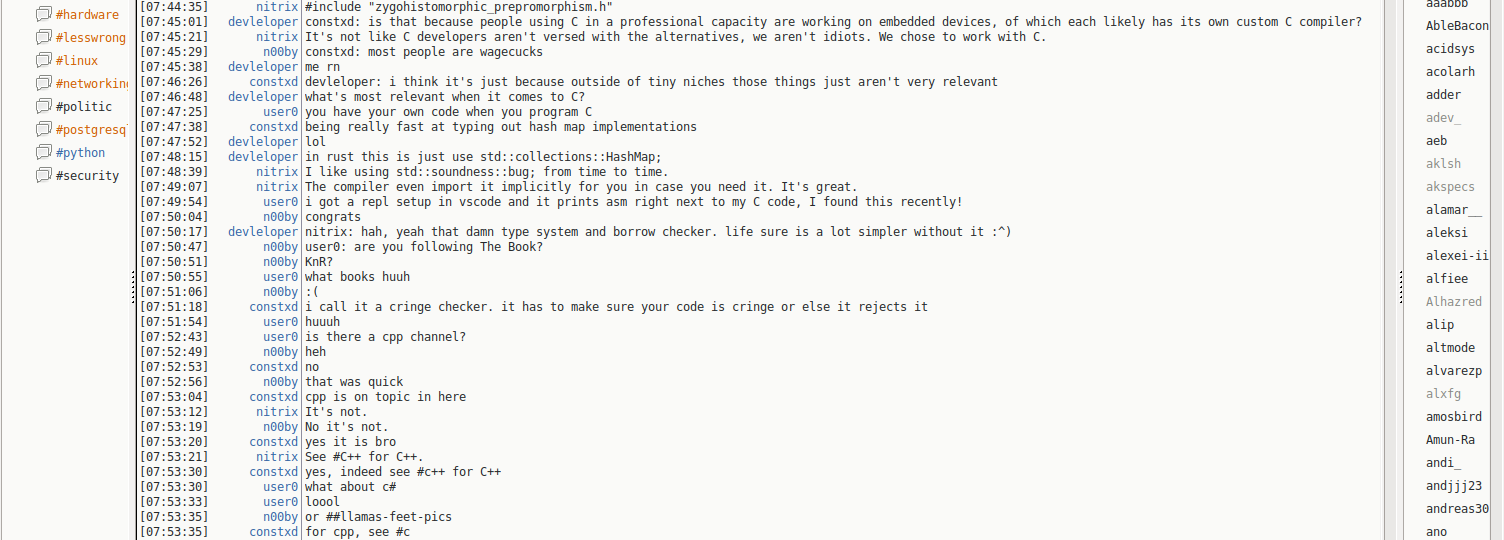This screenshot has width=1504, height=540.
Task: Open the #security channel text label
Action: (x=87, y=176)
